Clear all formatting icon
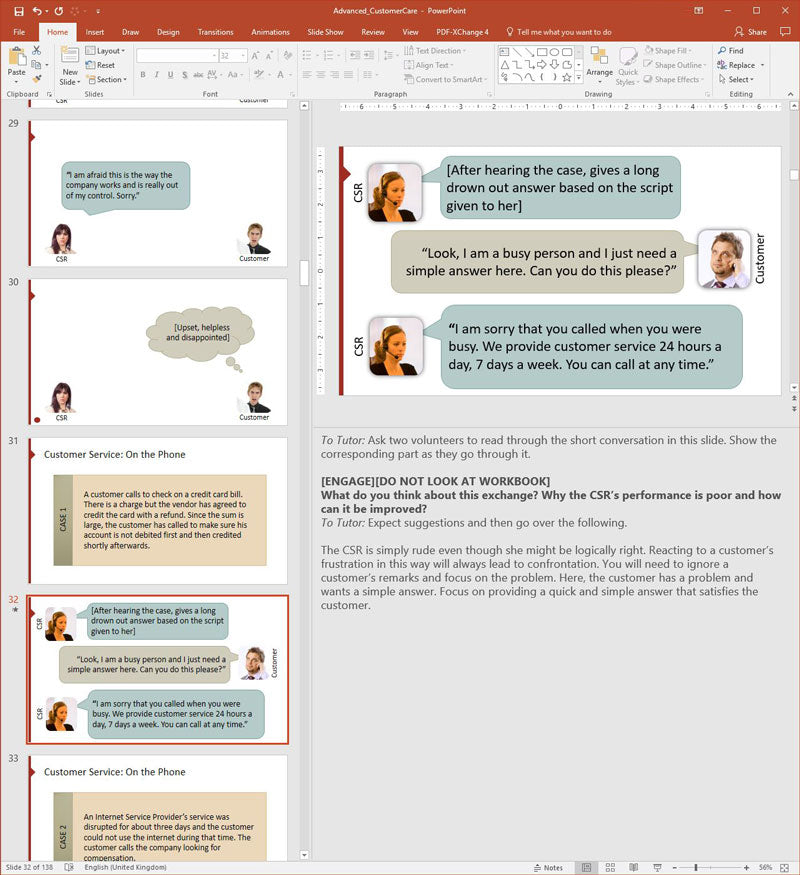This screenshot has width=800, height=875. [x=288, y=56]
